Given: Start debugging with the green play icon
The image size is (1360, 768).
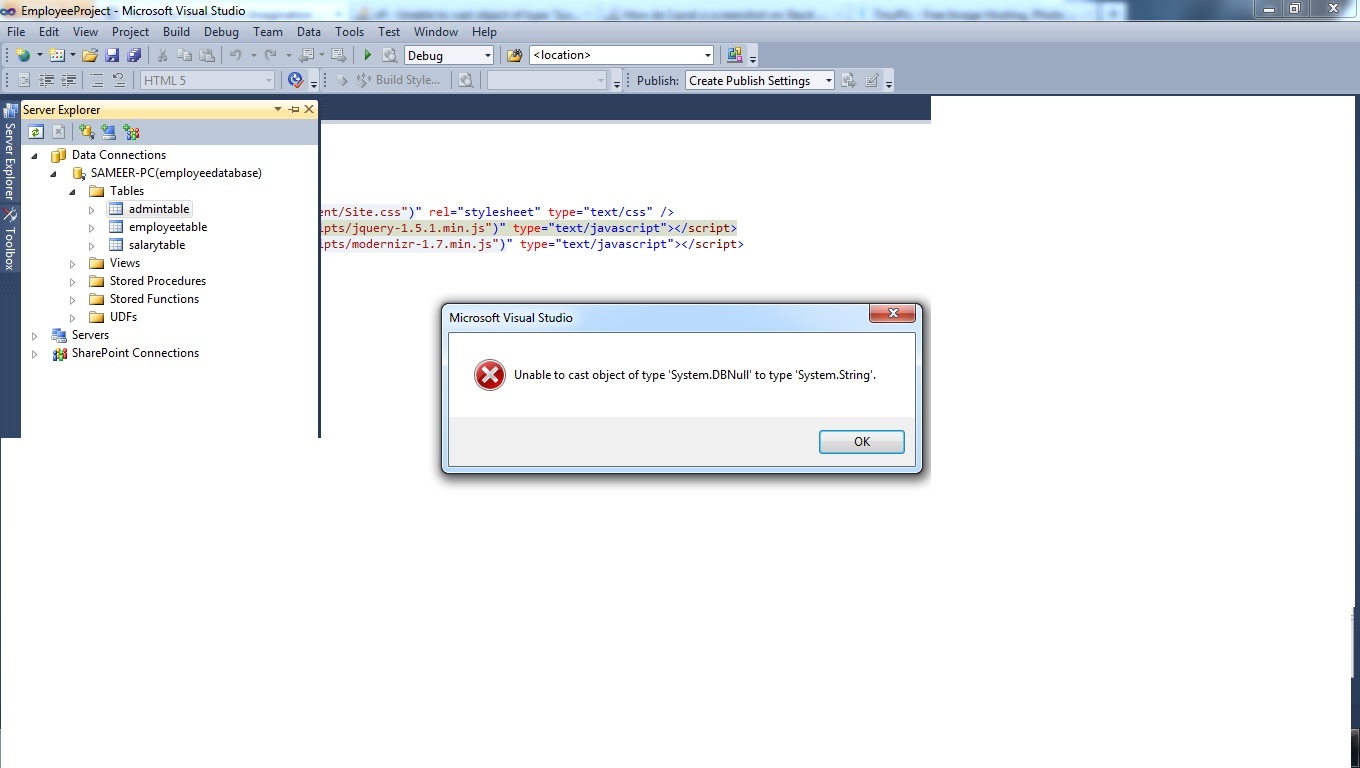Looking at the screenshot, I should [x=367, y=56].
